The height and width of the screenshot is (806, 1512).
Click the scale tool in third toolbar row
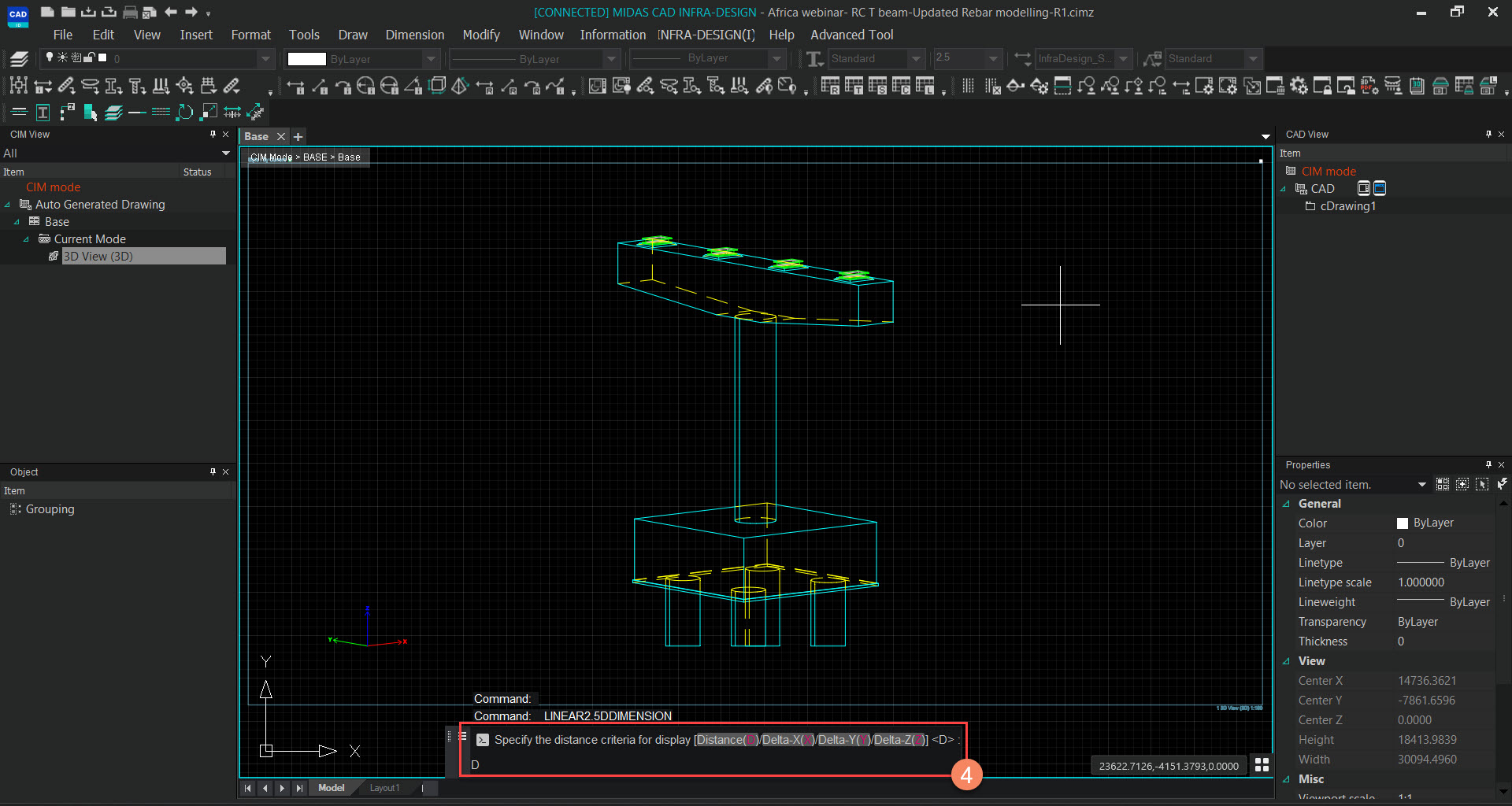209,113
